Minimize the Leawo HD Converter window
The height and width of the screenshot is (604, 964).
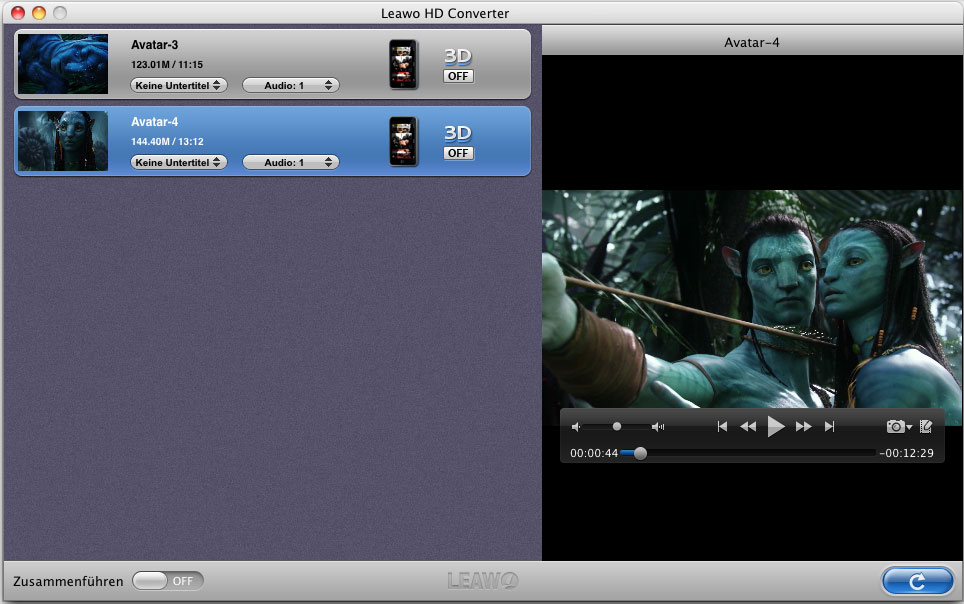[39, 12]
